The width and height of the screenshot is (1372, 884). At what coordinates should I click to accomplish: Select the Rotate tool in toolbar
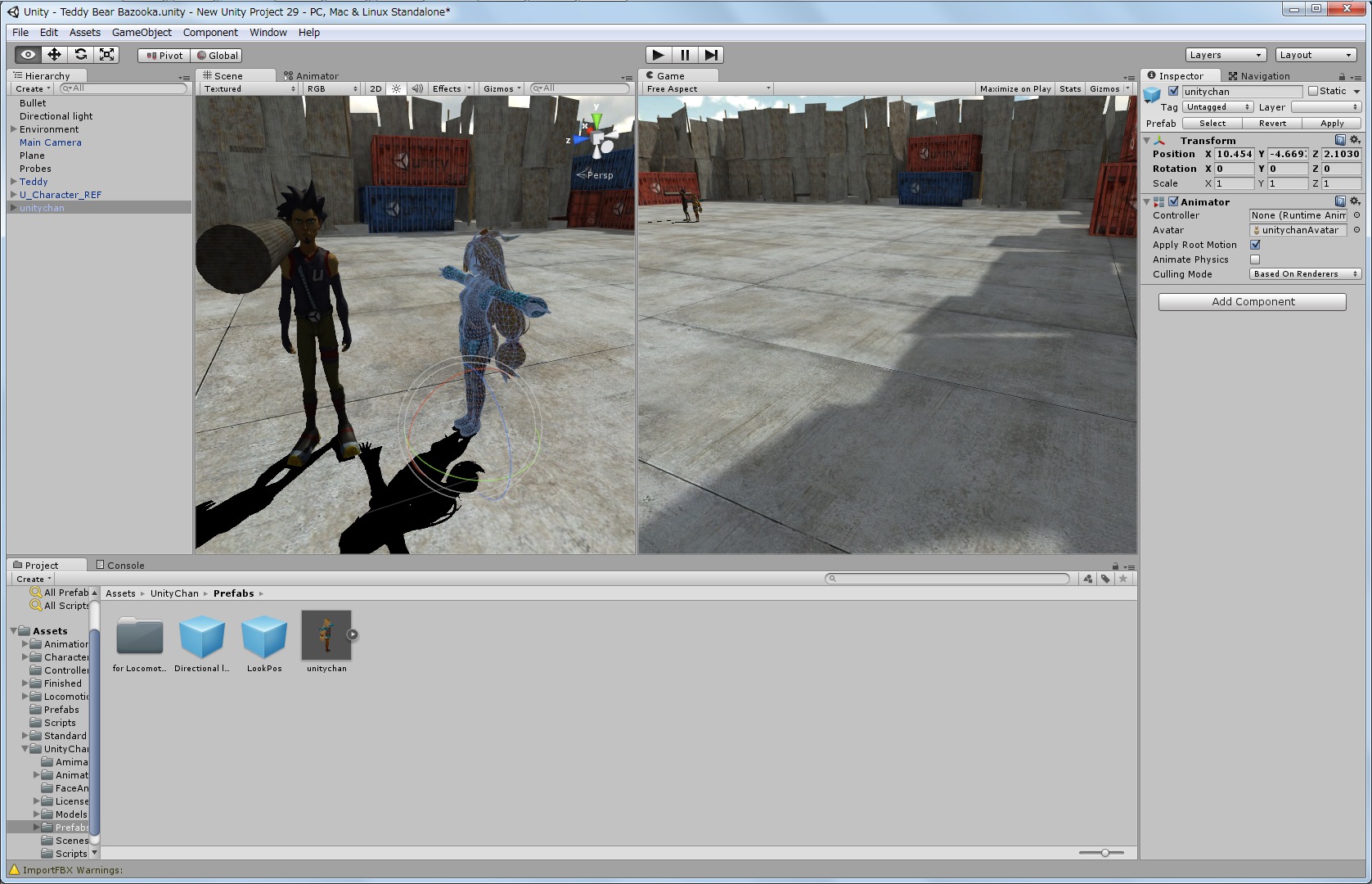coord(80,55)
